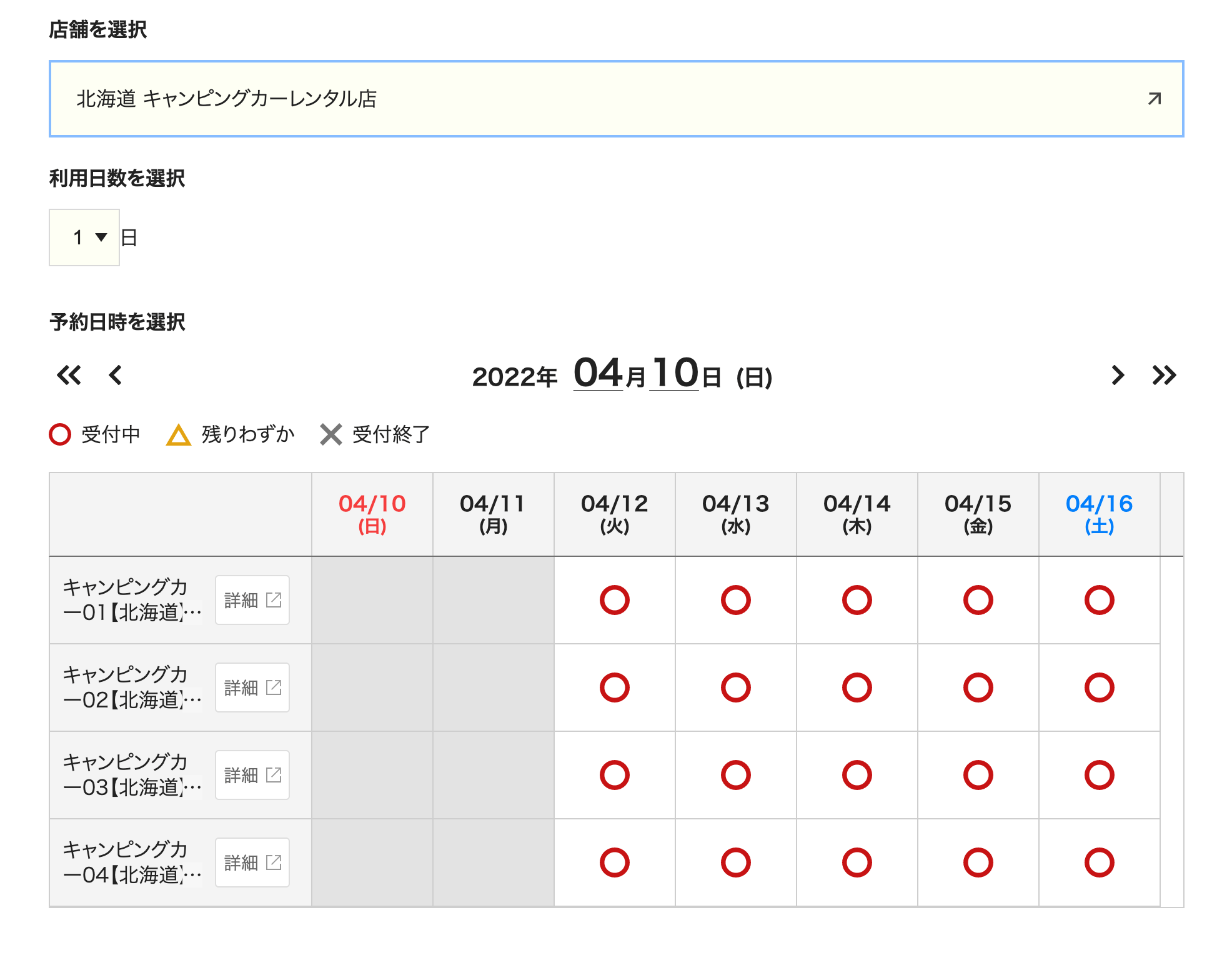Image resolution: width=1232 pixels, height=955 pixels.
Task: Open 詳細 for Camping Car 02
Action: (x=252, y=687)
